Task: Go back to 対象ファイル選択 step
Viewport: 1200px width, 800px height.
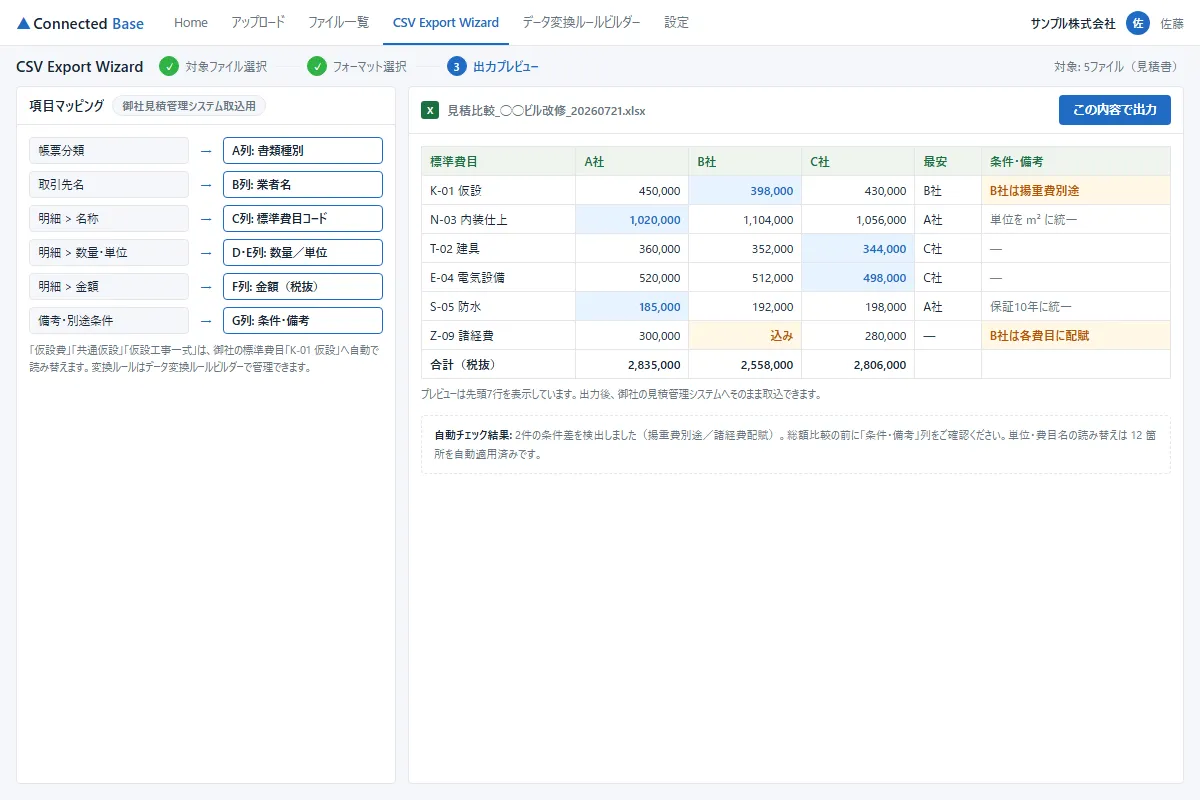Action: 226,67
